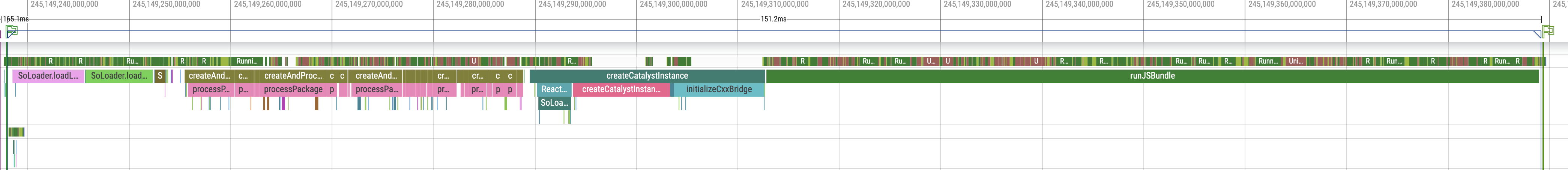Select the processPa... slice under third createAnd...

[x=376, y=90]
